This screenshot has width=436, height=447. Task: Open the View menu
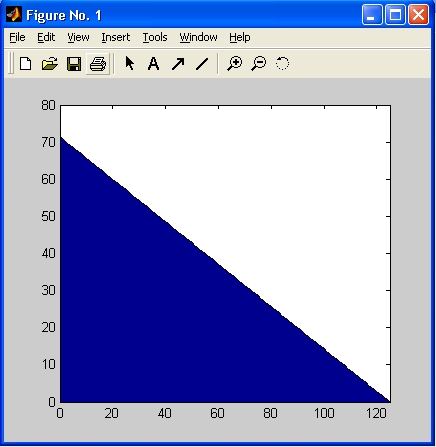[78, 37]
